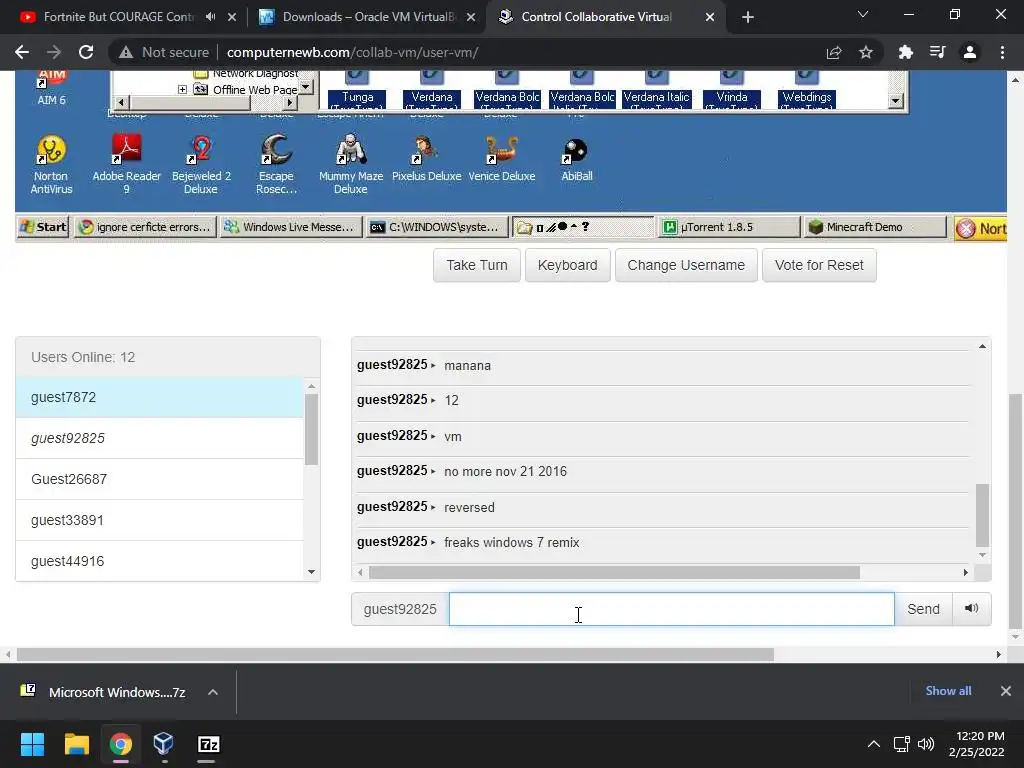This screenshot has width=1024, height=768.
Task: Select the Webdings font file
Action: pyautogui.click(x=807, y=91)
